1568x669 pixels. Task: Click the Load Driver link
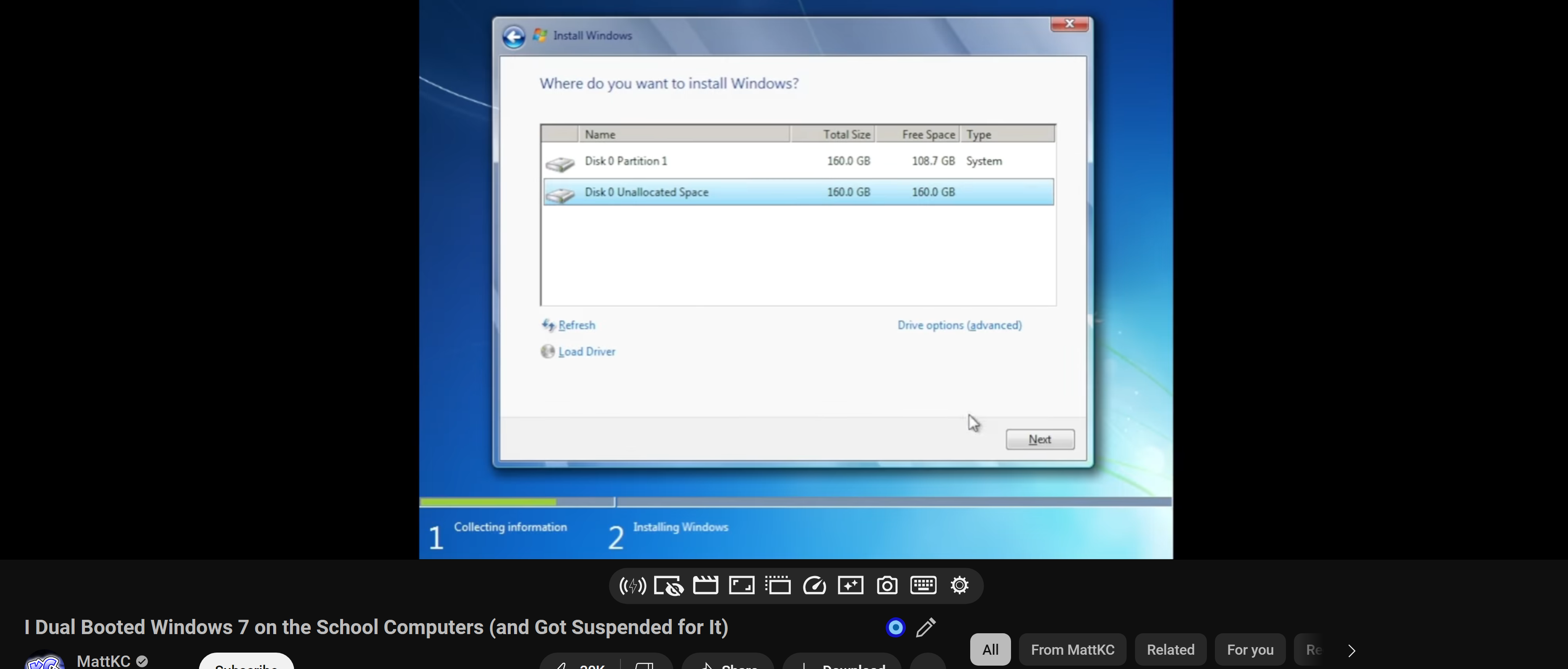[x=587, y=351]
